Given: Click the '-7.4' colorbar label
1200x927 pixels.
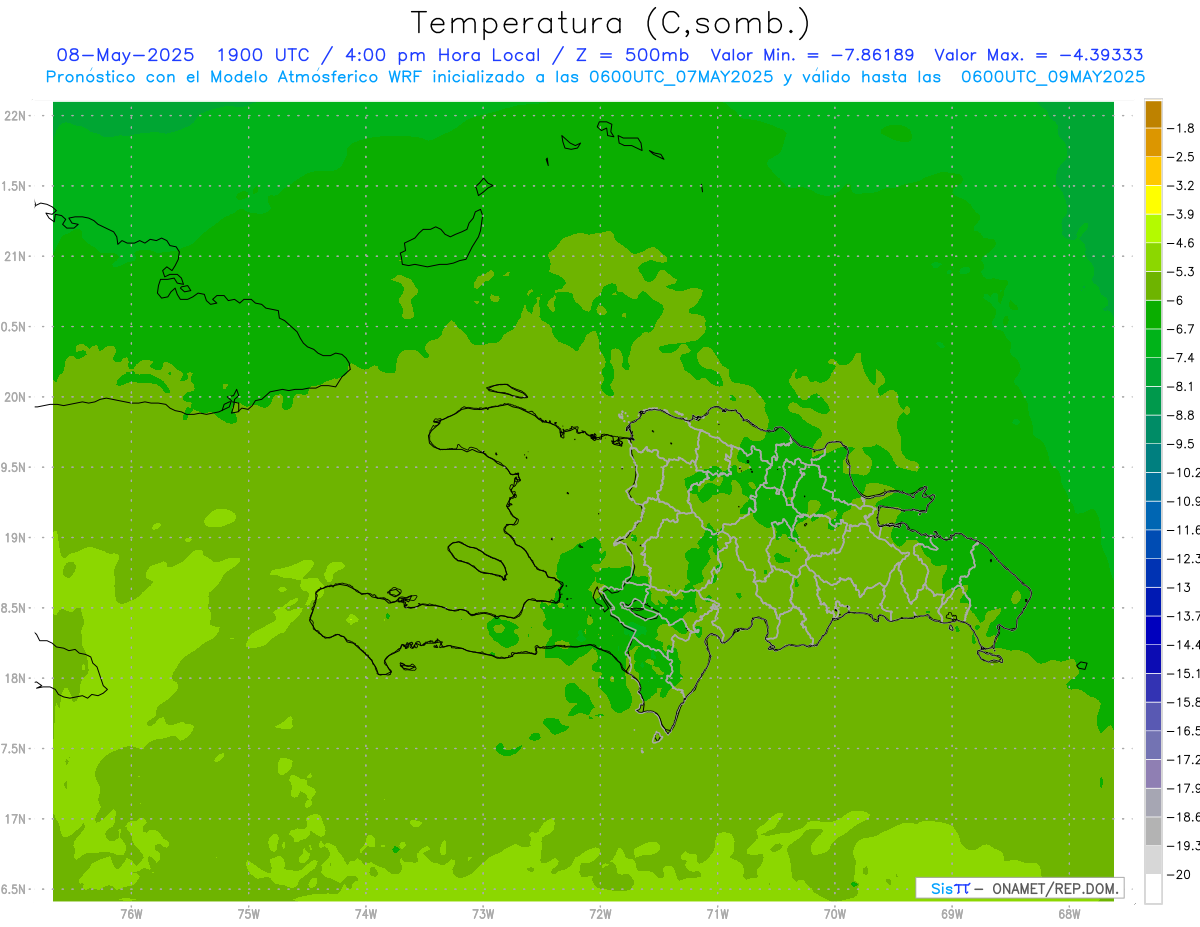Looking at the screenshot, I should (x=1181, y=357).
